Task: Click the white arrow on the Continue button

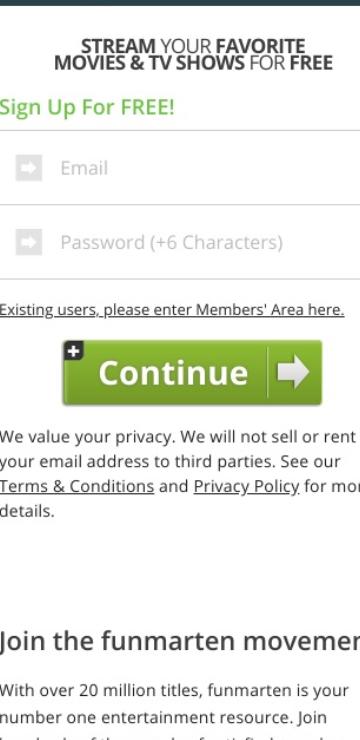Action: click(293, 372)
